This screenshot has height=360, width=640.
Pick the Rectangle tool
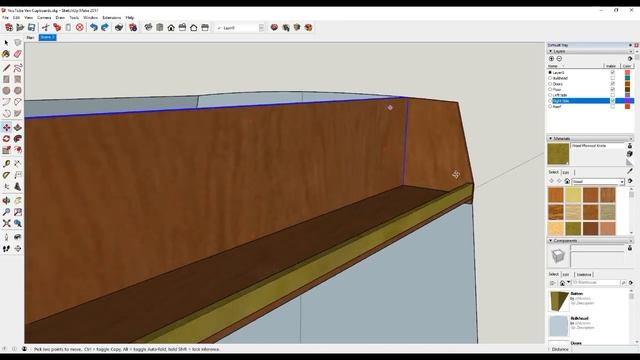coord(6,79)
